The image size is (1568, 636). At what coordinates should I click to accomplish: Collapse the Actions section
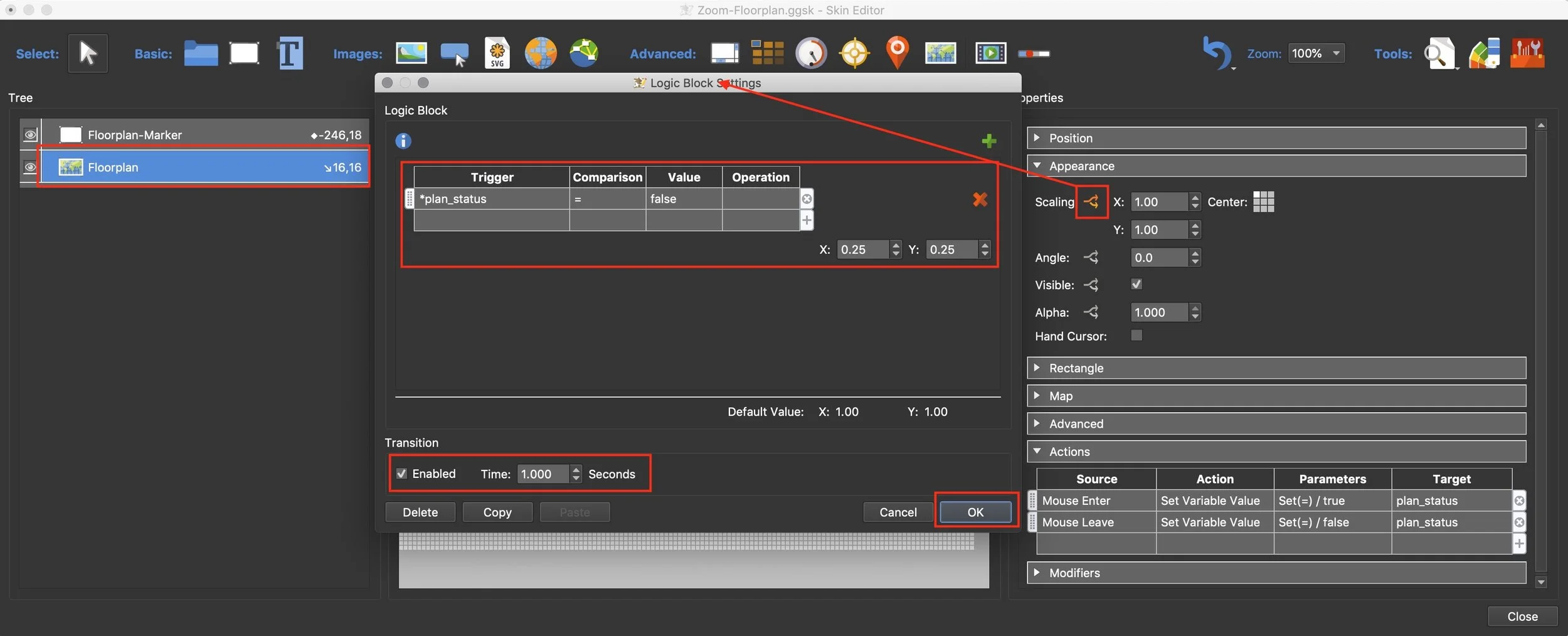tap(1276, 452)
